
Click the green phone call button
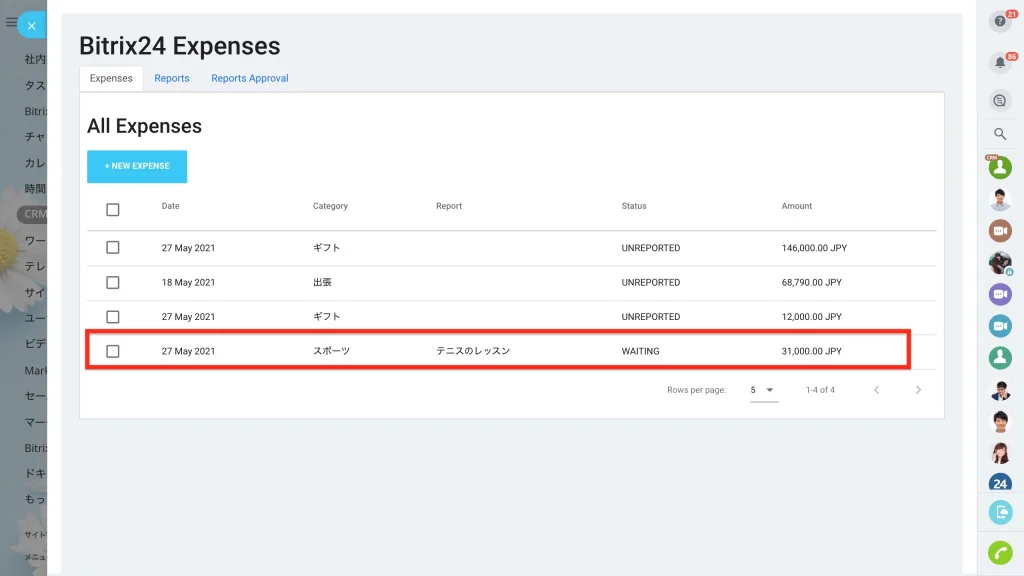point(1000,552)
